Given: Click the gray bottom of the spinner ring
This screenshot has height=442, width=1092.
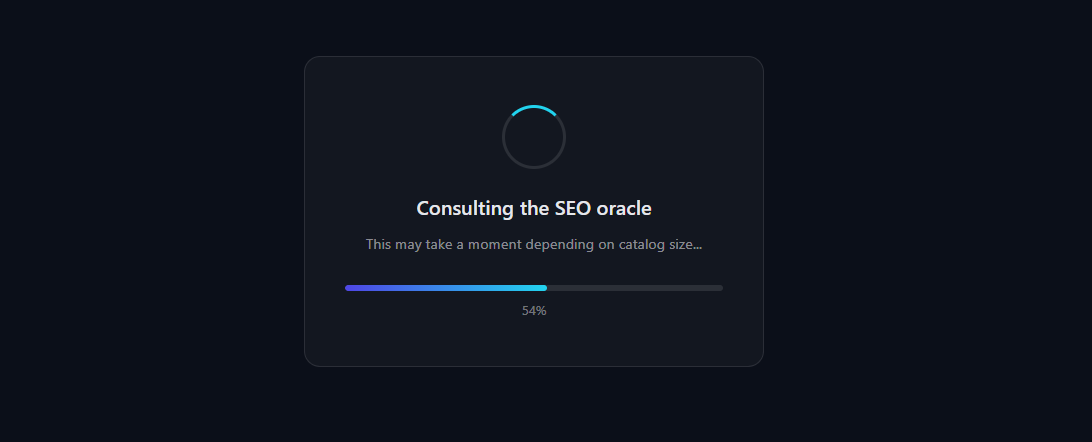Looking at the screenshot, I should (534, 167).
